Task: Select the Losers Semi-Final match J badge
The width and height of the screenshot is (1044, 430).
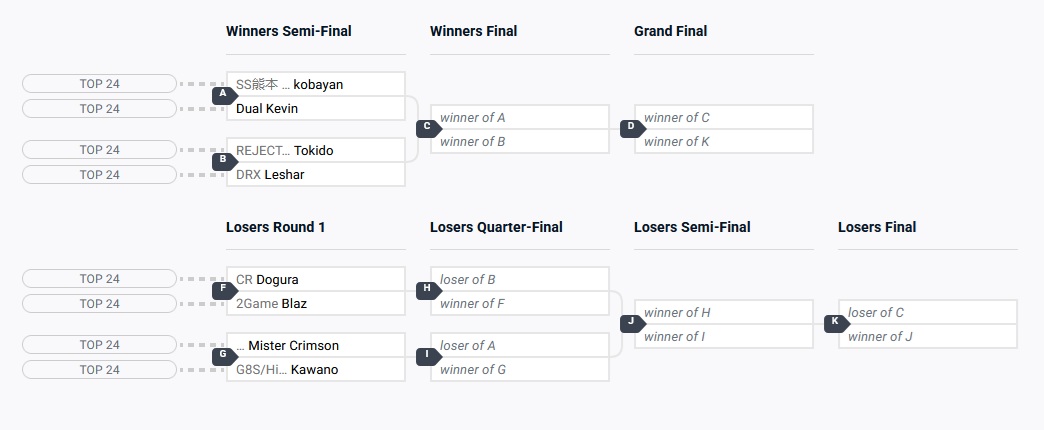Action: (632, 322)
